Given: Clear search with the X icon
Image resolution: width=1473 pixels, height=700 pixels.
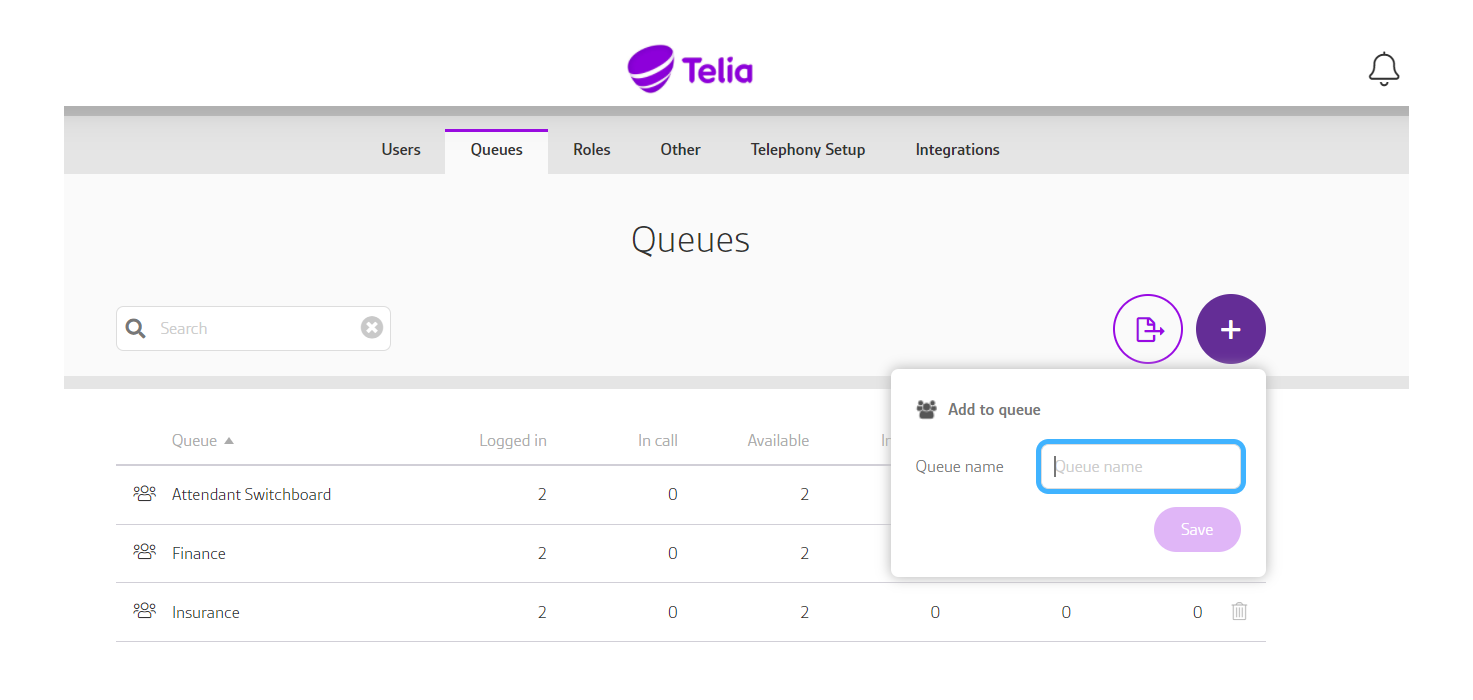Looking at the screenshot, I should tap(372, 328).
